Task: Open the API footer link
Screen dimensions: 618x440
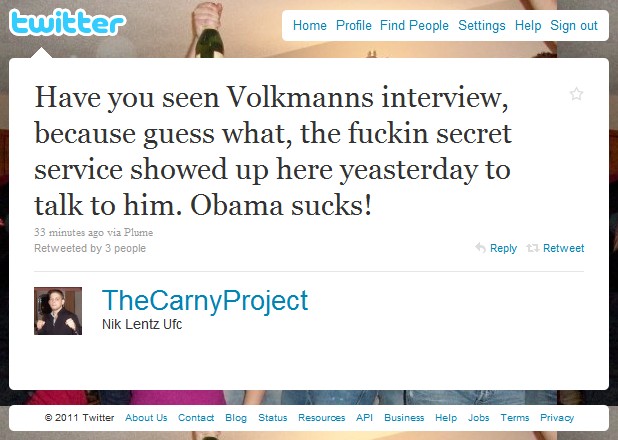Action: click(364, 418)
